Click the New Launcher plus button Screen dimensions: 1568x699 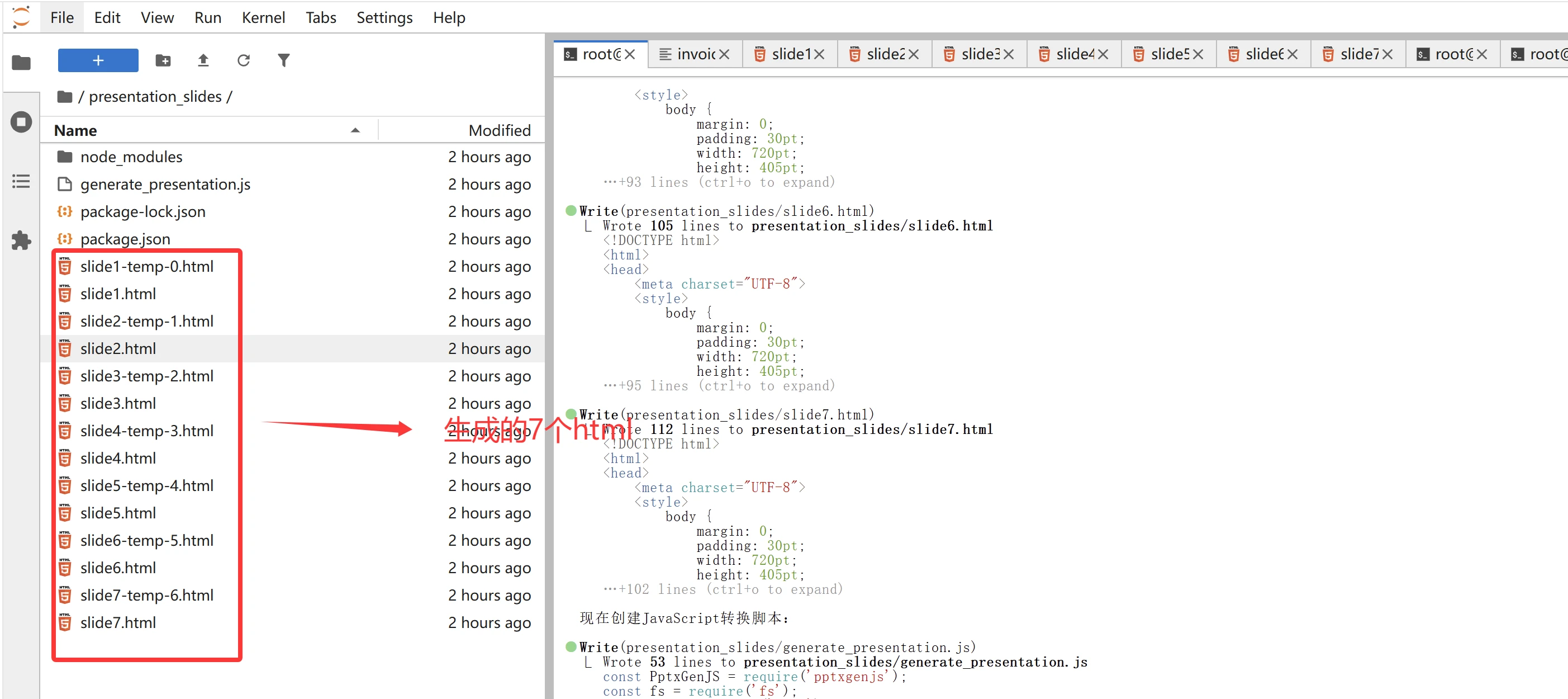[x=97, y=60]
